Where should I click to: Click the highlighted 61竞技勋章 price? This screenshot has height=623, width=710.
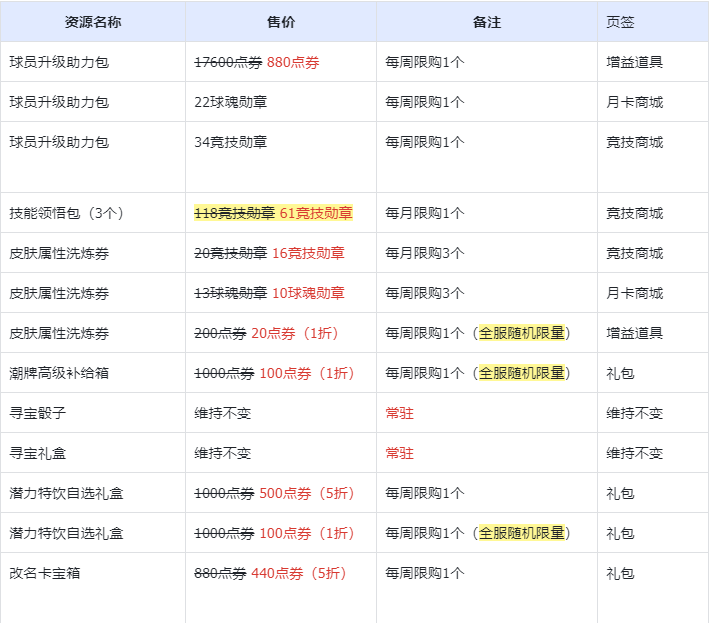click(x=316, y=213)
